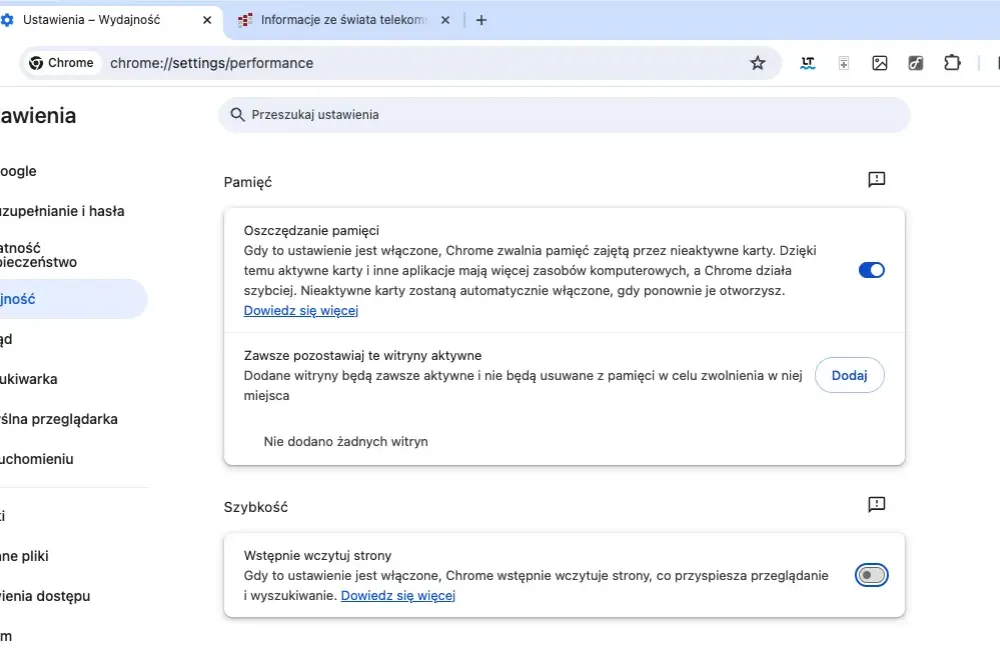The height and width of the screenshot is (652, 1000).
Task: Click the Przeszukaj ustawienia search field
Action: (x=564, y=115)
